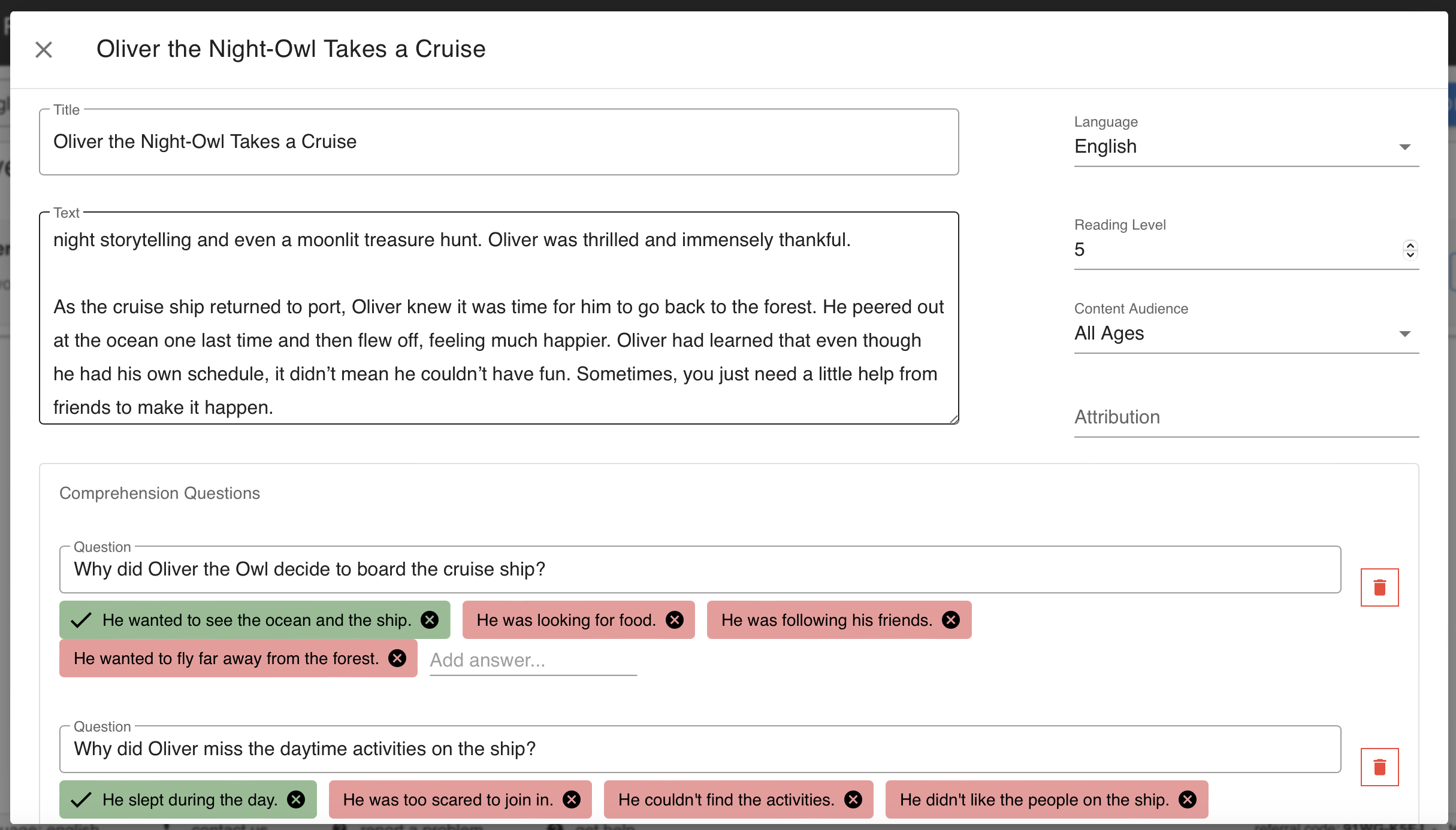
Task: Grab the Text area resize handle
Action: (x=954, y=419)
